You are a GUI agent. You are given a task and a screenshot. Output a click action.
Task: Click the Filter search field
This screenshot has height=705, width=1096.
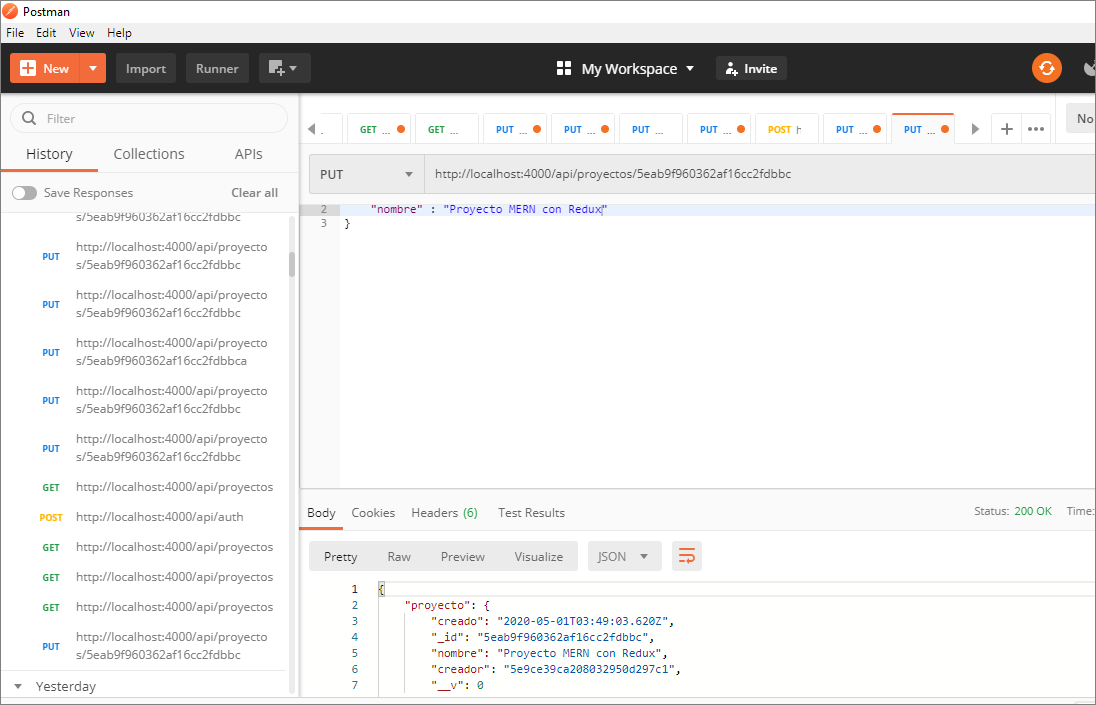tap(149, 118)
